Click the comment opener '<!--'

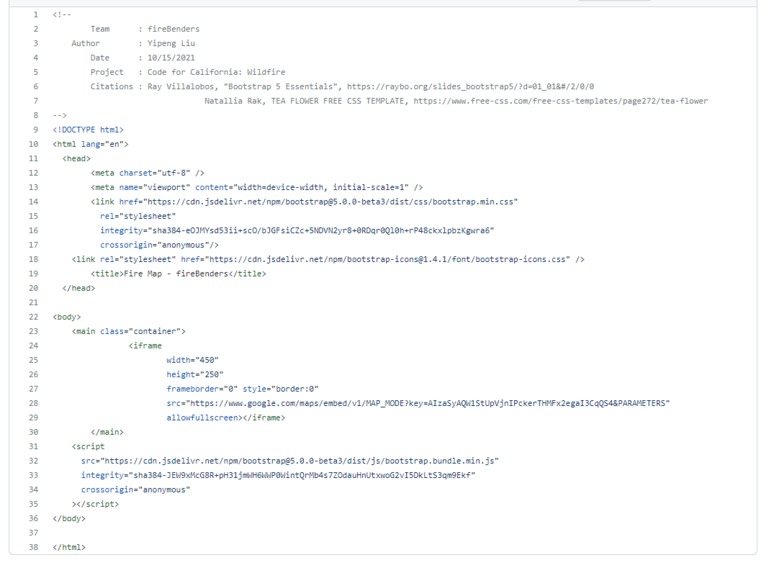(62, 15)
